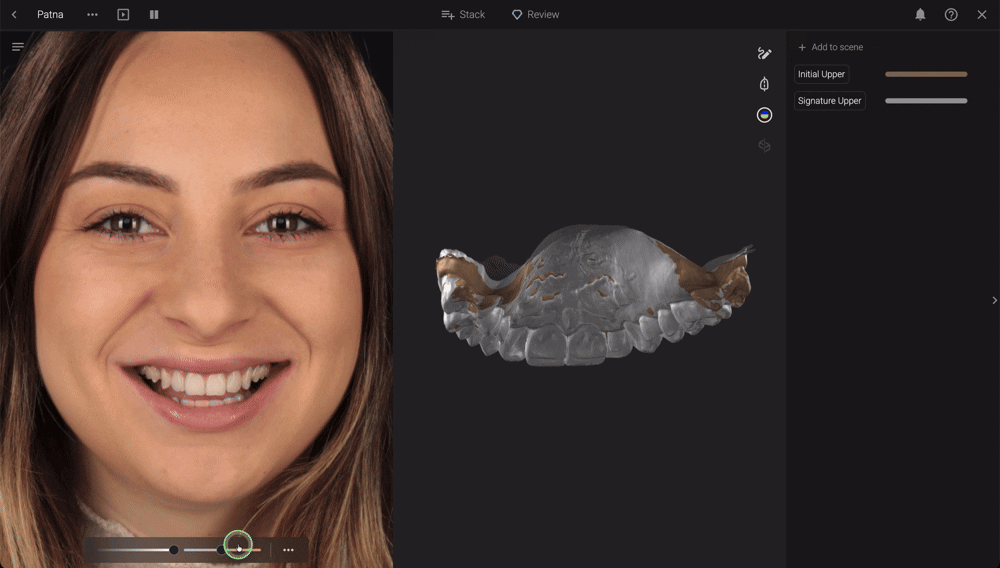This screenshot has width=1000, height=568.
Task: Collapse the right panel with the chevron
Action: 994,300
